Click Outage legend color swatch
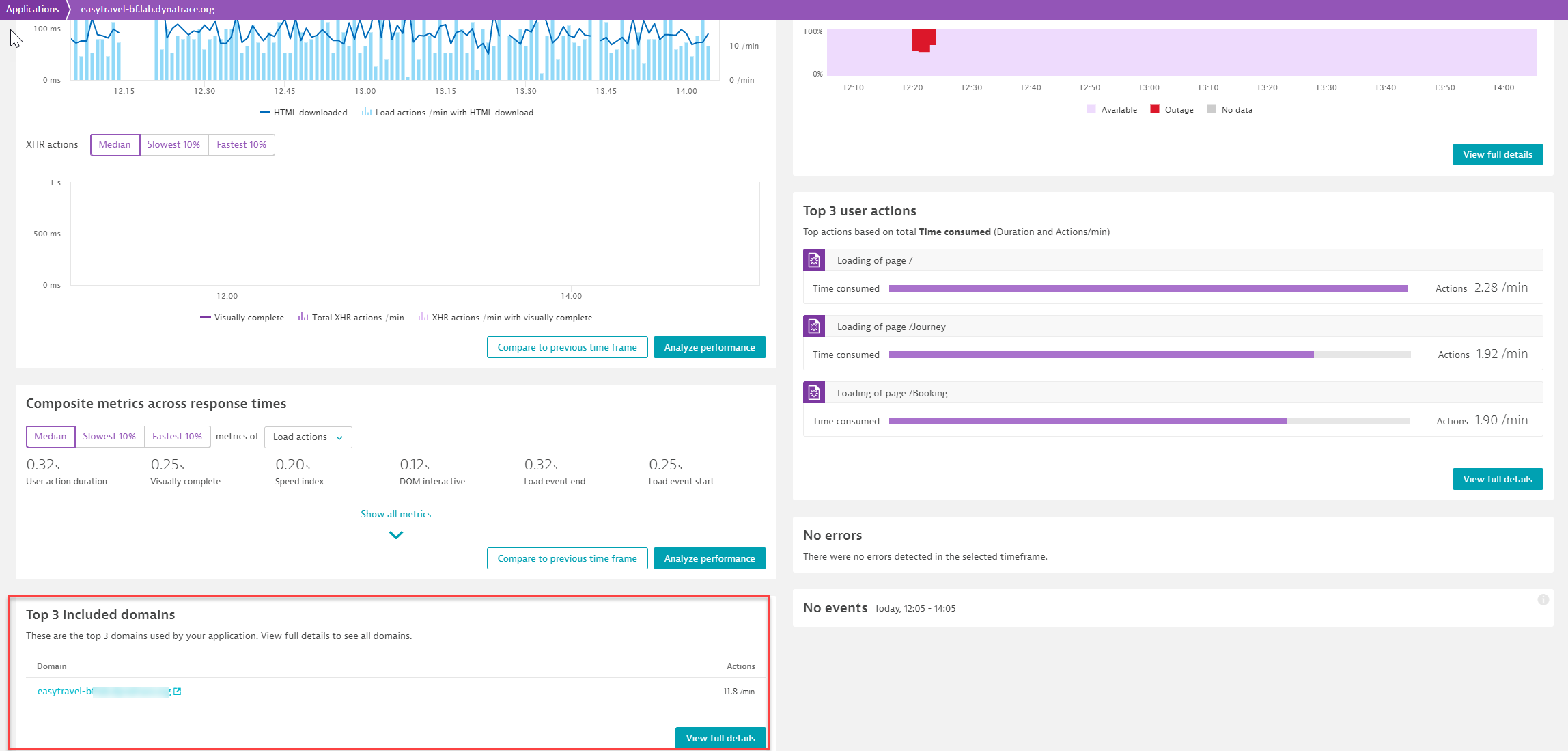This screenshot has width=1568, height=751. 1155,109
